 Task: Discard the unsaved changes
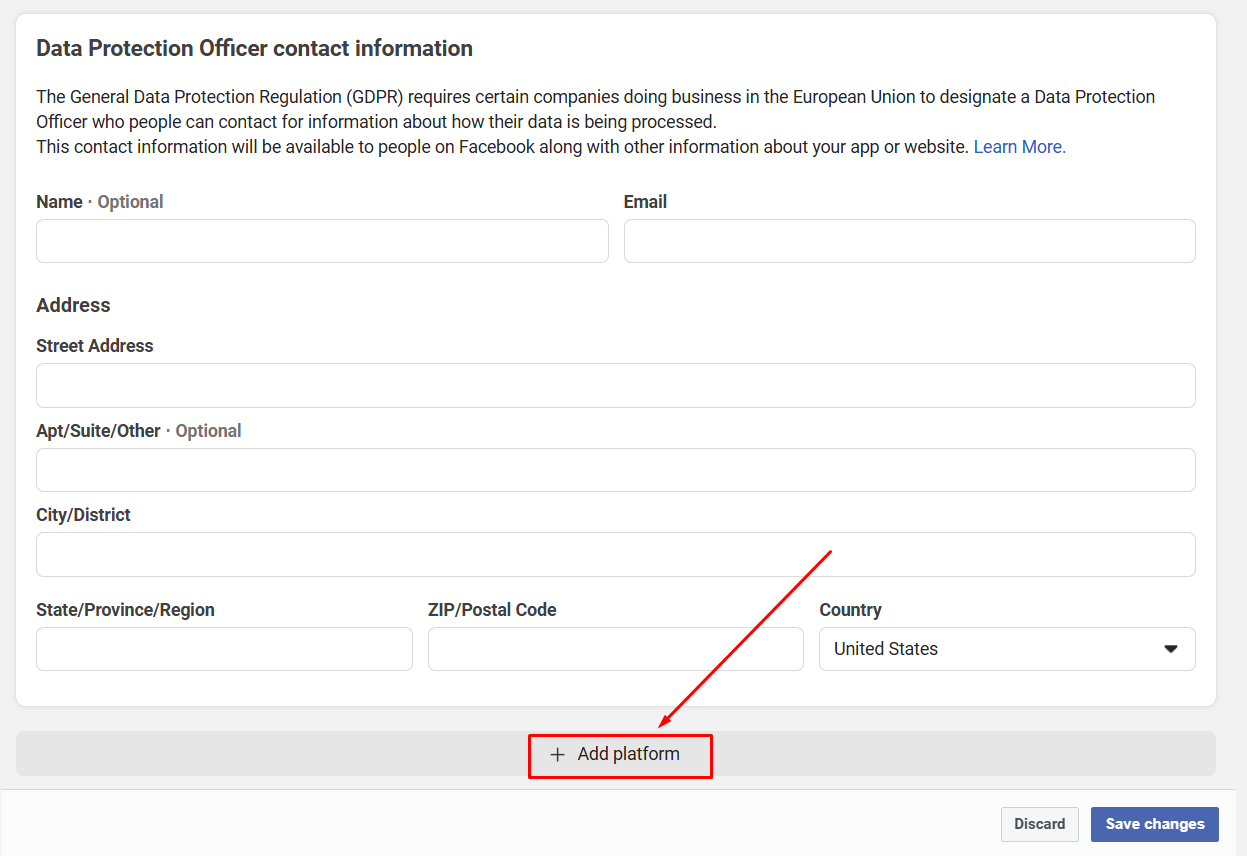[x=1040, y=824]
